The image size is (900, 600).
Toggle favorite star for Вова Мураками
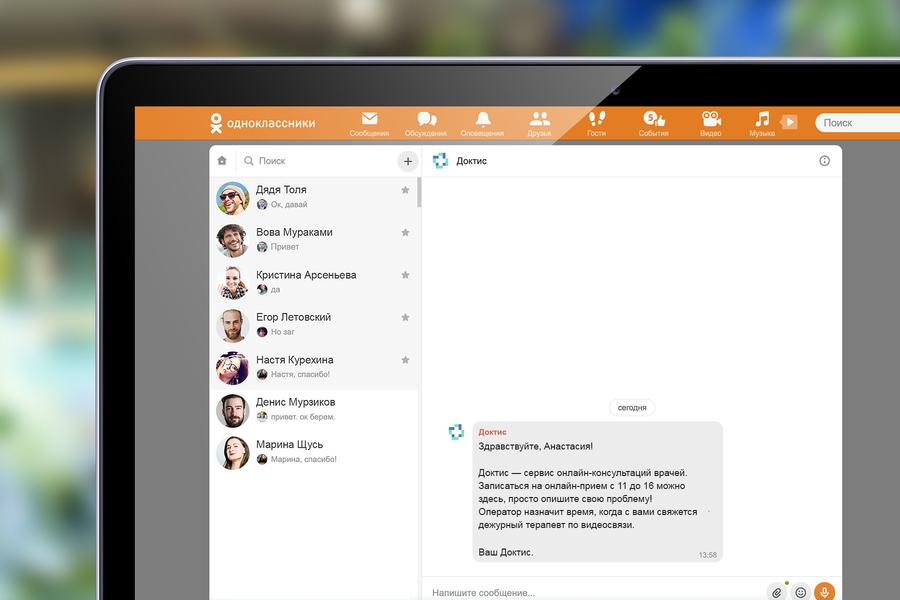tap(405, 232)
